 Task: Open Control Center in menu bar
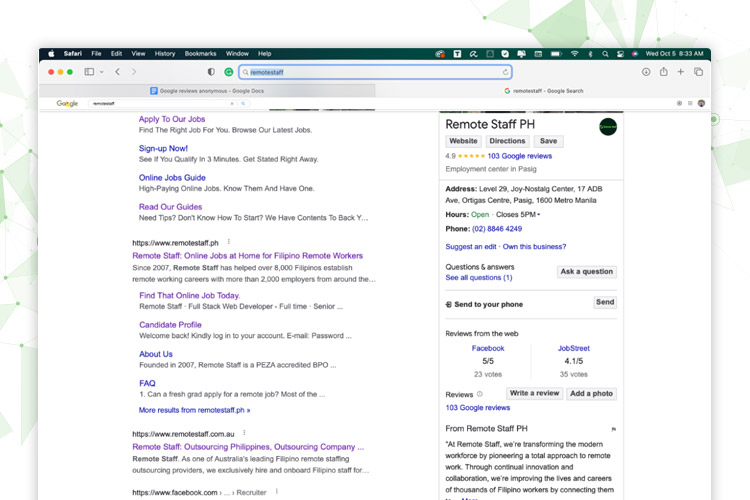(620, 54)
